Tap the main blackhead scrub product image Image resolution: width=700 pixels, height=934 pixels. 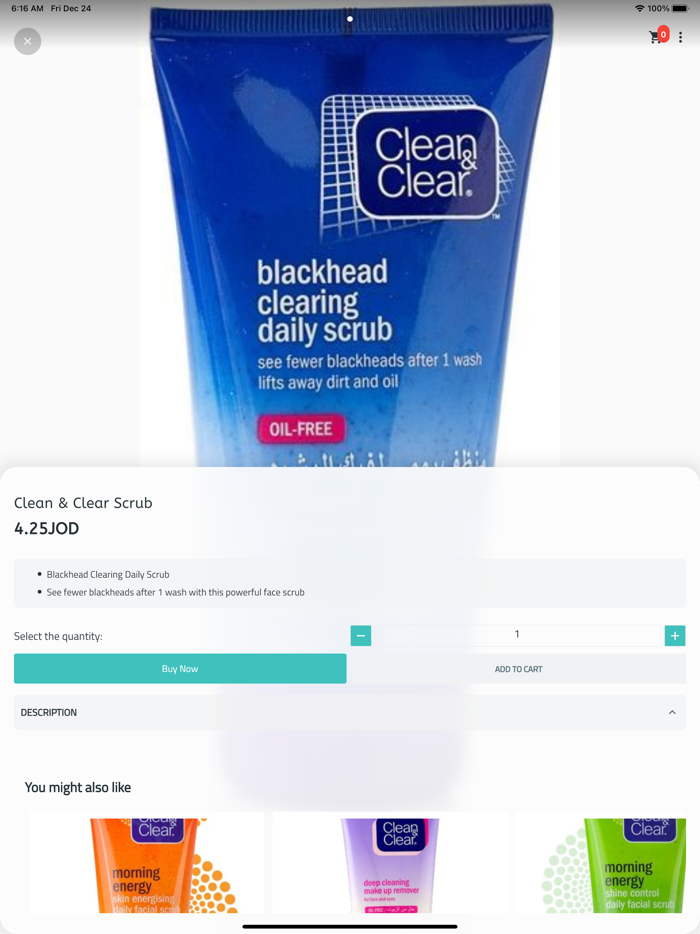coord(350,236)
